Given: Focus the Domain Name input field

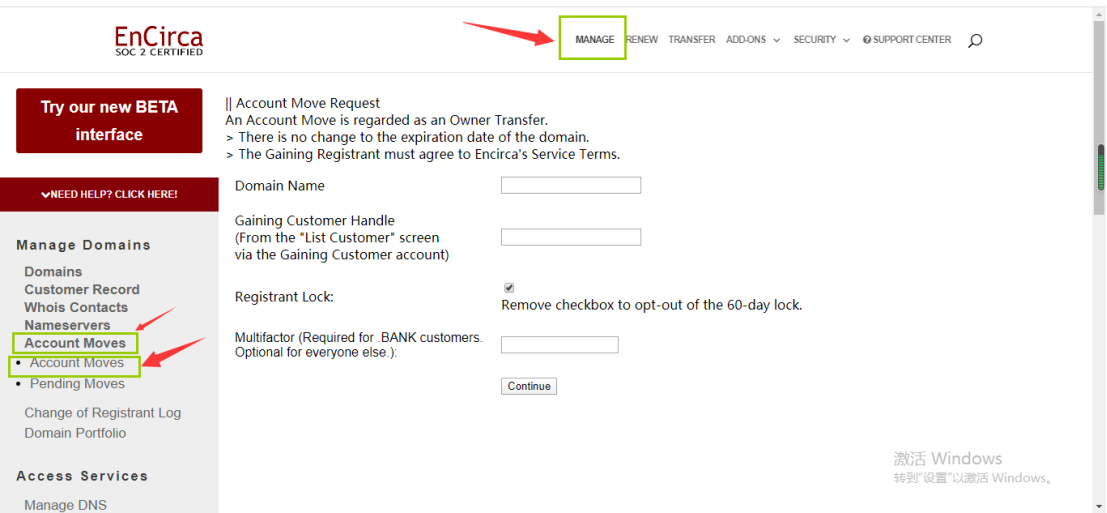Looking at the screenshot, I should 570,185.
